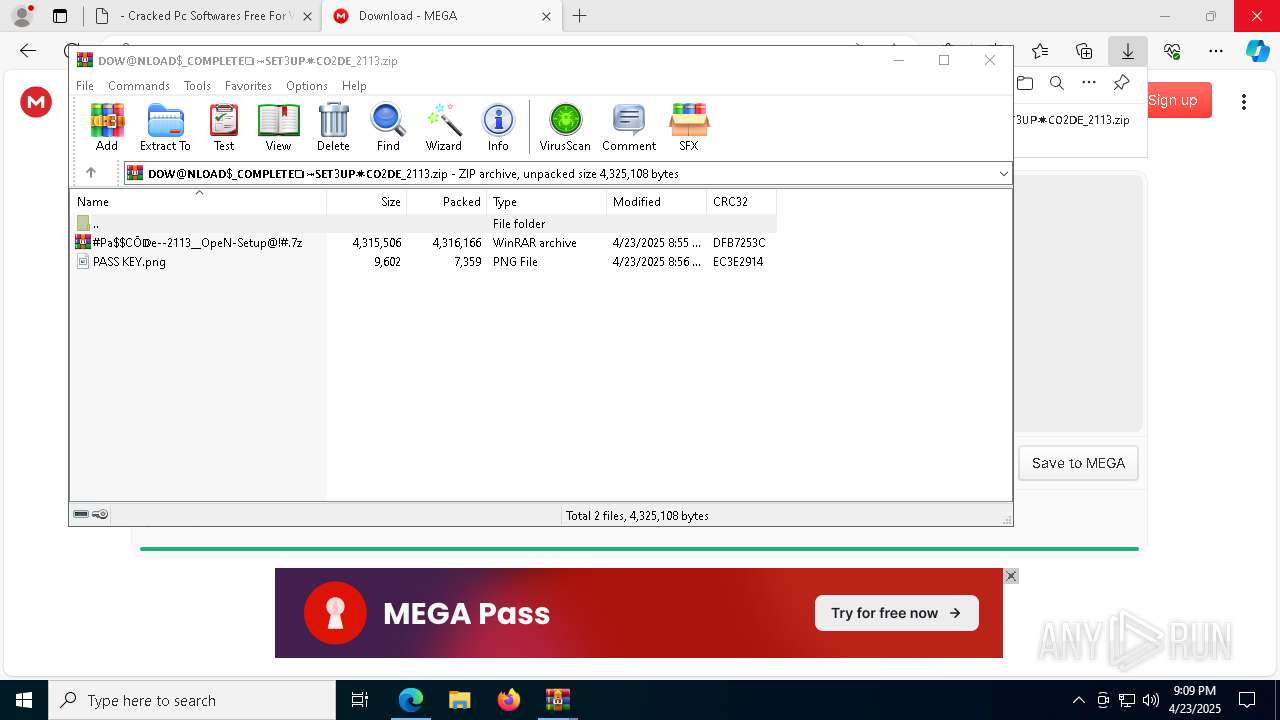Open the Commands menu
The width and height of the screenshot is (1280, 720).
pos(139,86)
